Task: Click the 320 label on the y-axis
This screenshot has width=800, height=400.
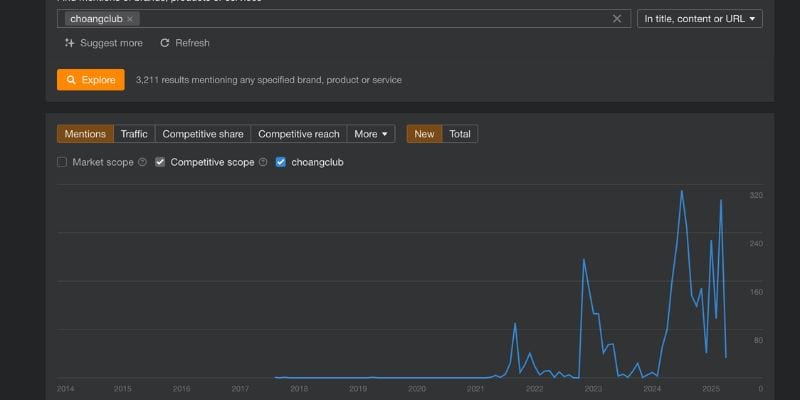Action: click(756, 195)
